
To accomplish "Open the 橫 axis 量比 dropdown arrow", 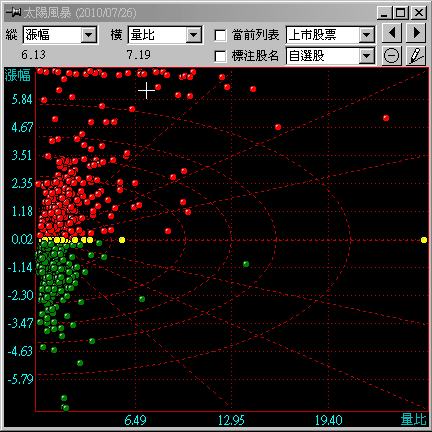I will [194, 35].
